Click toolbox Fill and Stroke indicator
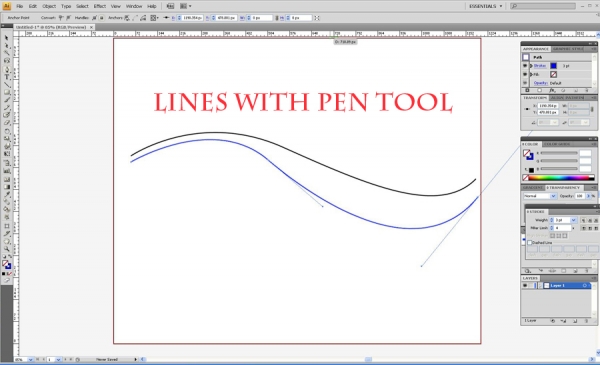This screenshot has width=600, height=365. [x=7, y=264]
